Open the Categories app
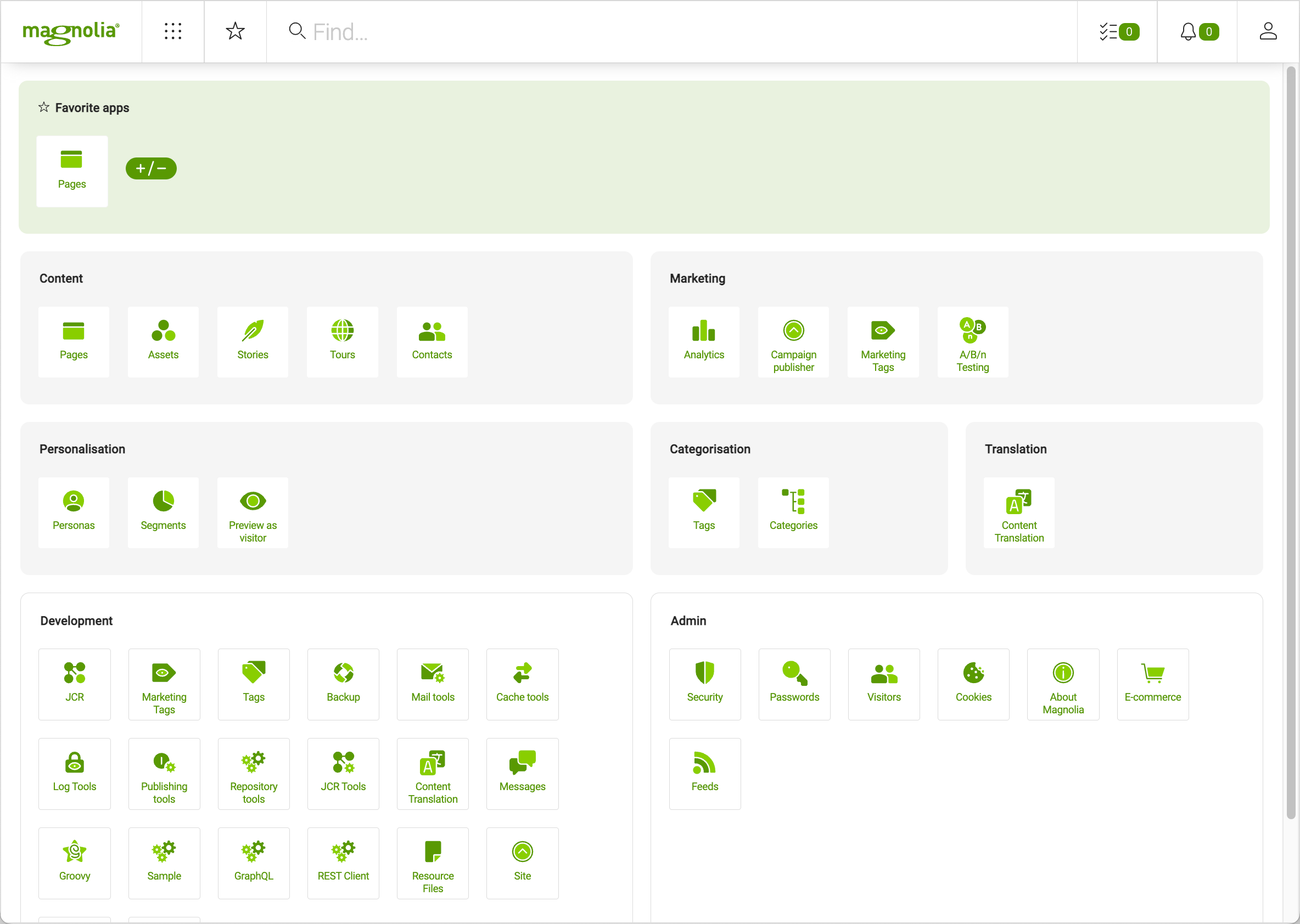Screen dimensions: 1300x924 coord(793,512)
